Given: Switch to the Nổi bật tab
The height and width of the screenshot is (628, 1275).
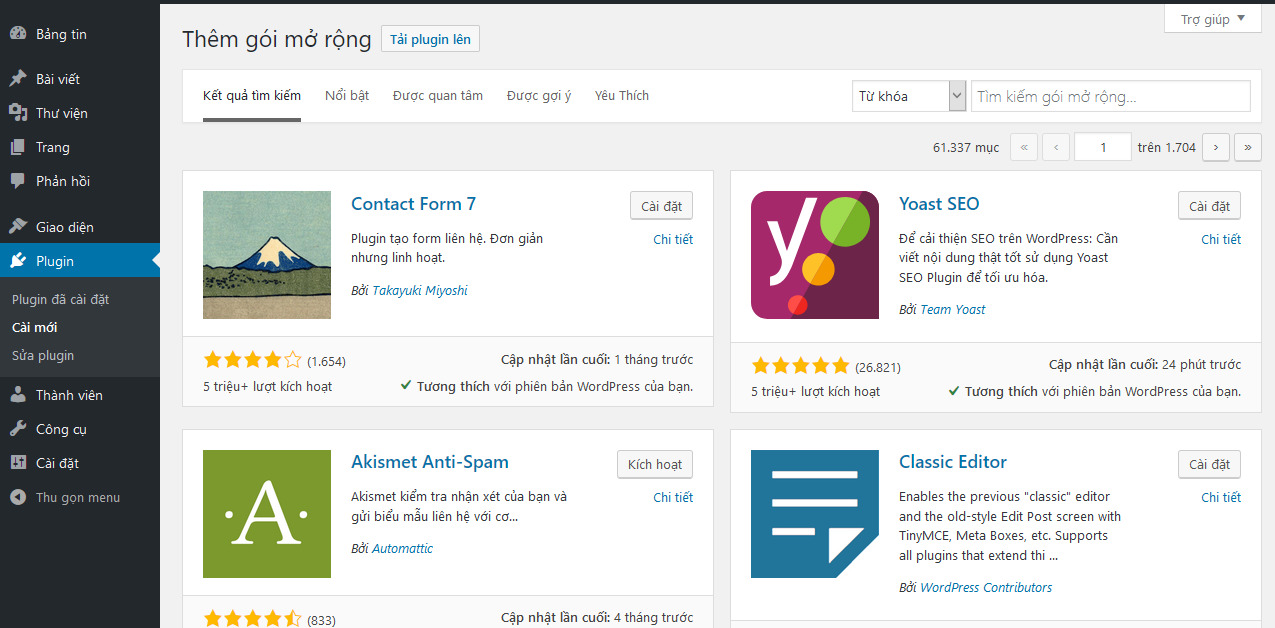Looking at the screenshot, I should (x=347, y=96).
